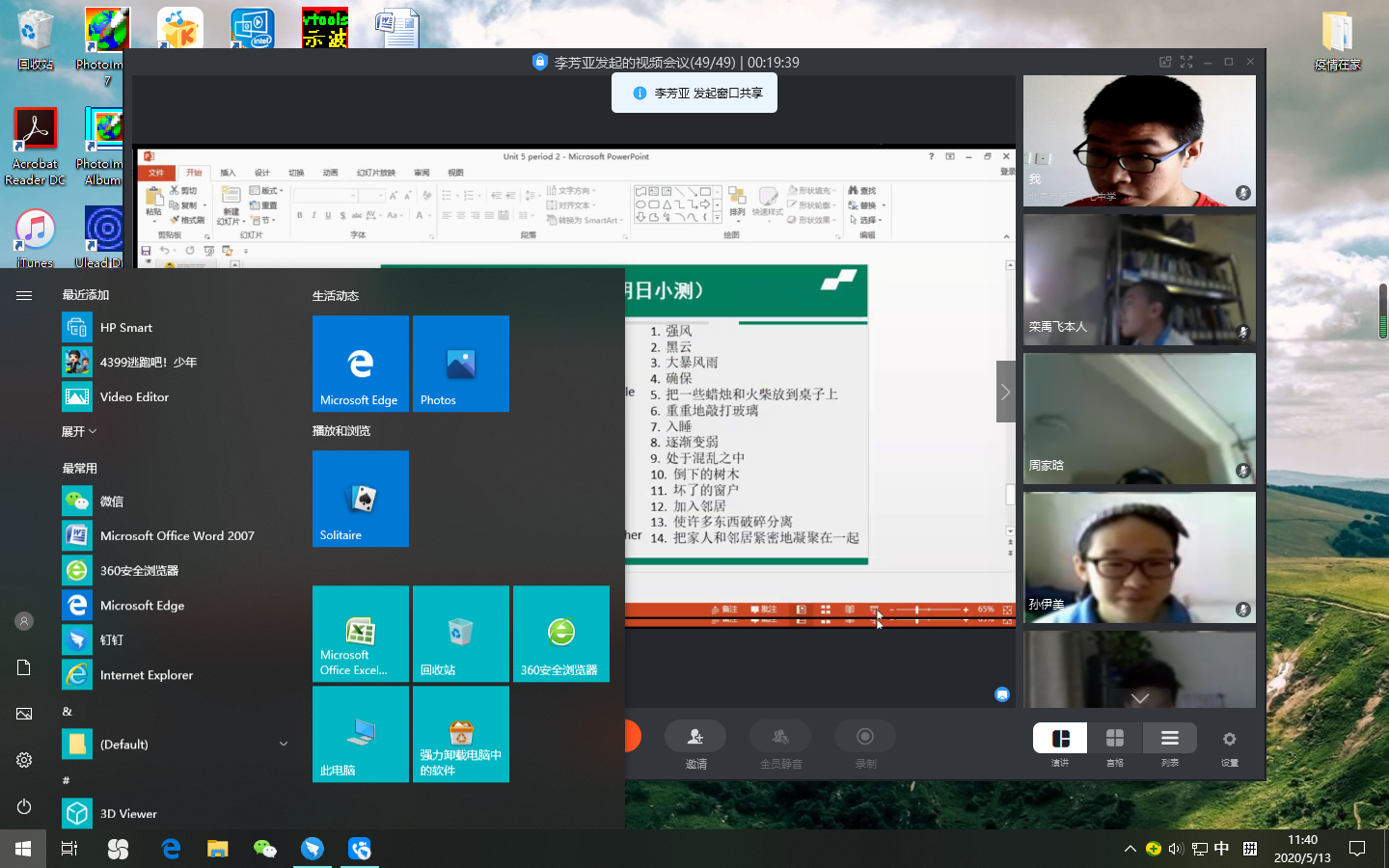Switch to the 插入 ribbon tab
This screenshot has width=1389, height=868.
(x=228, y=173)
